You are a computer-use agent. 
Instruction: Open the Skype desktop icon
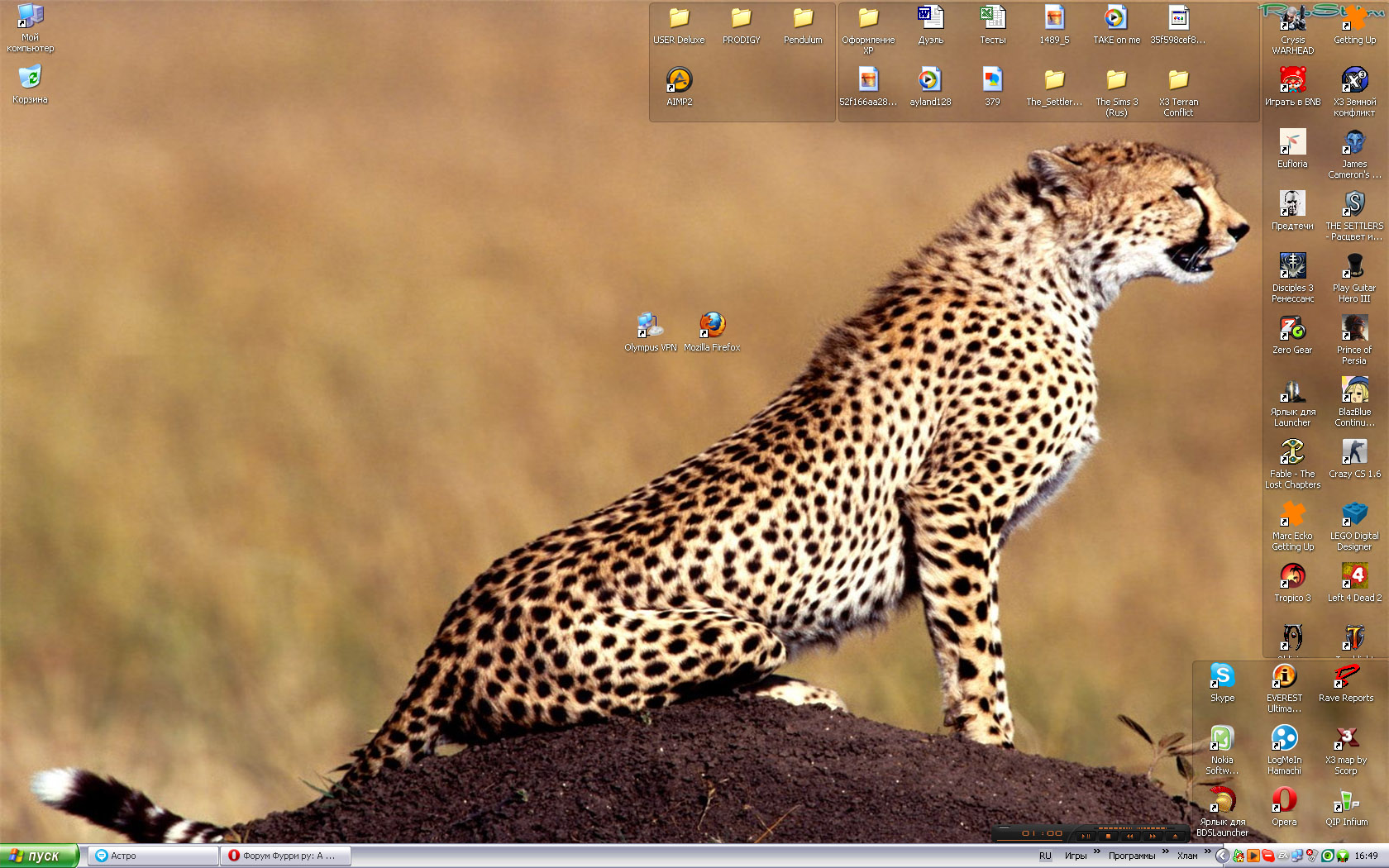(1222, 676)
